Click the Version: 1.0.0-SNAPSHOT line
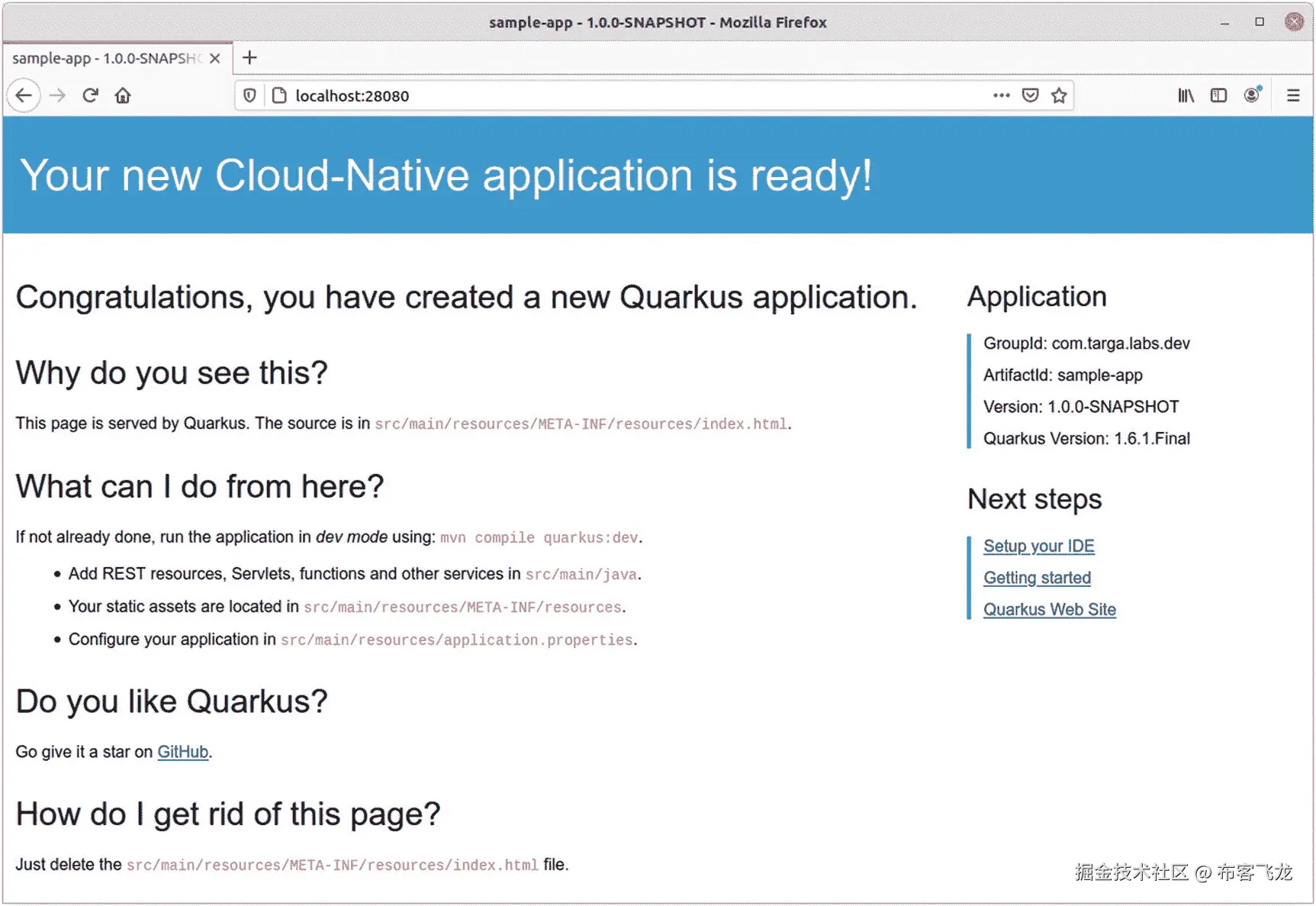Viewport: 1316px width, 906px height. [1081, 407]
